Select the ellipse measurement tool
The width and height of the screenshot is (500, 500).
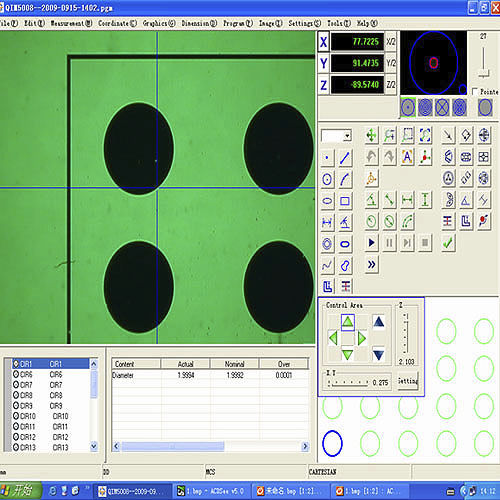click(327, 201)
